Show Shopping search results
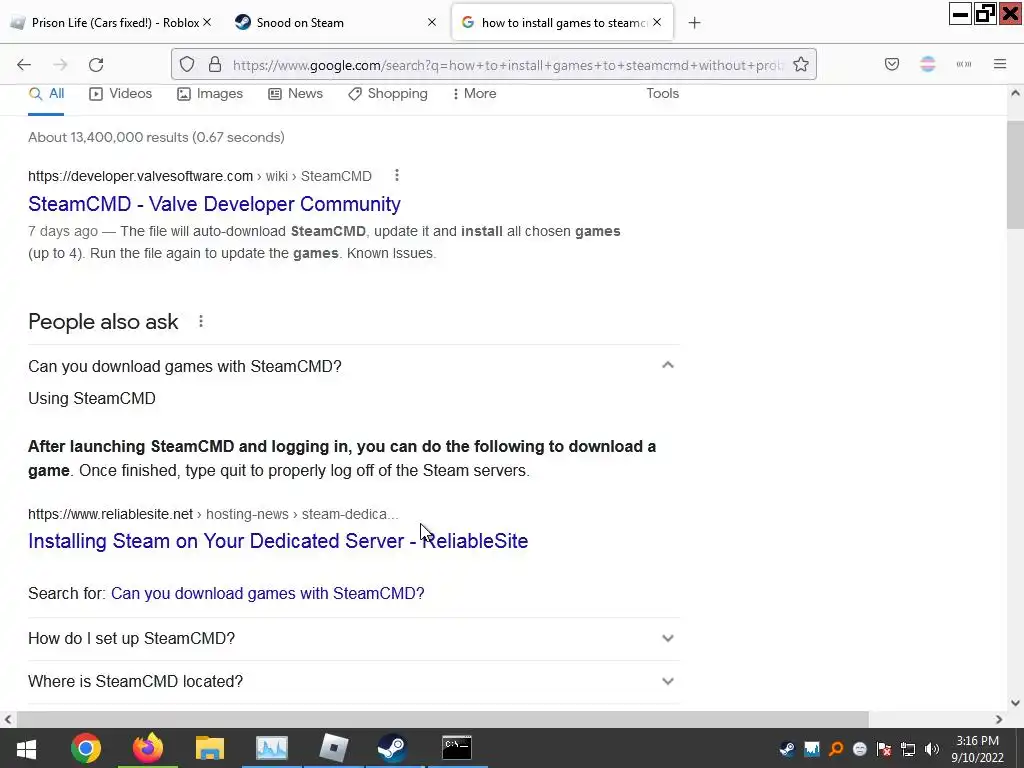The image size is (1024, 768). click(x=388, y=93)
